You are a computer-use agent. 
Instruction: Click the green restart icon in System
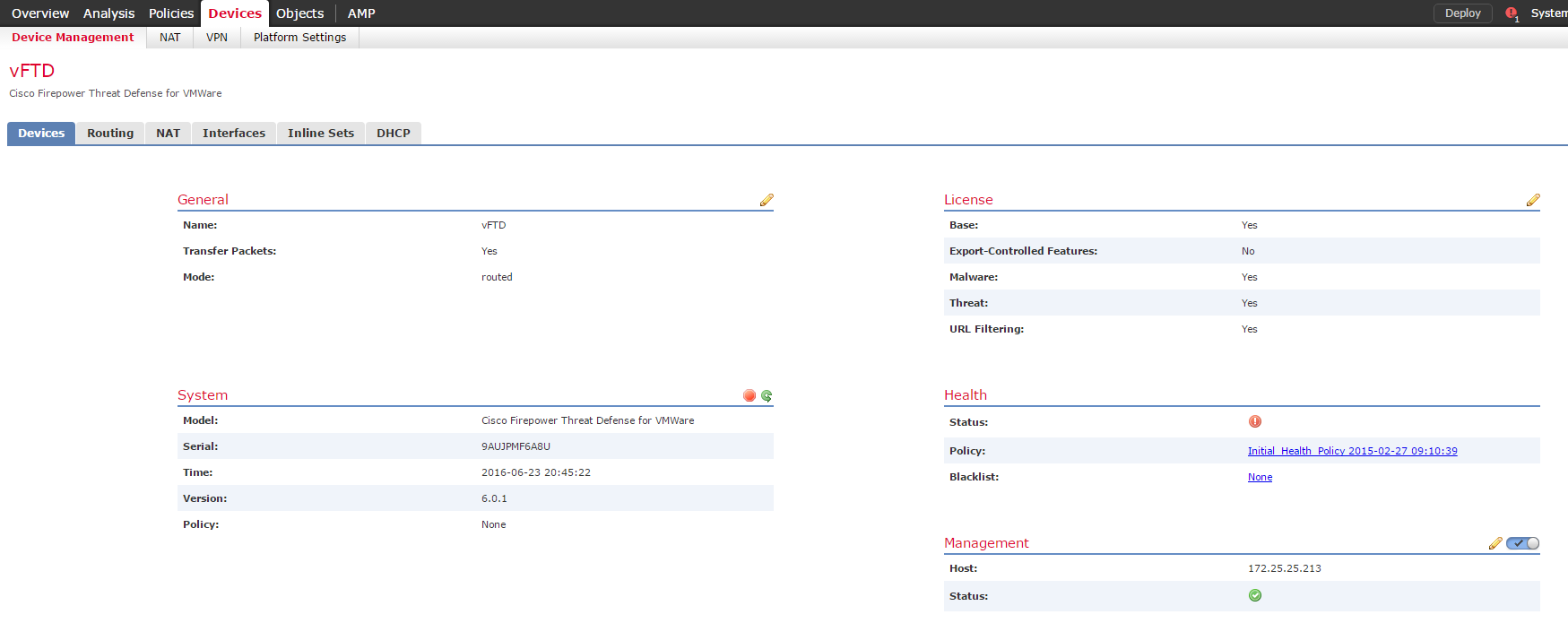(x=767, y=395)
